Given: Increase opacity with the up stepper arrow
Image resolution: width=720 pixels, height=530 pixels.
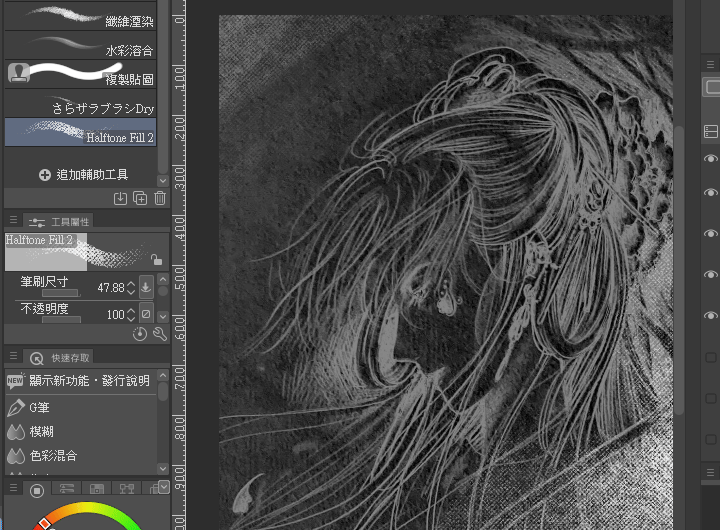Looking at the screenshot, I should point(131,311).
